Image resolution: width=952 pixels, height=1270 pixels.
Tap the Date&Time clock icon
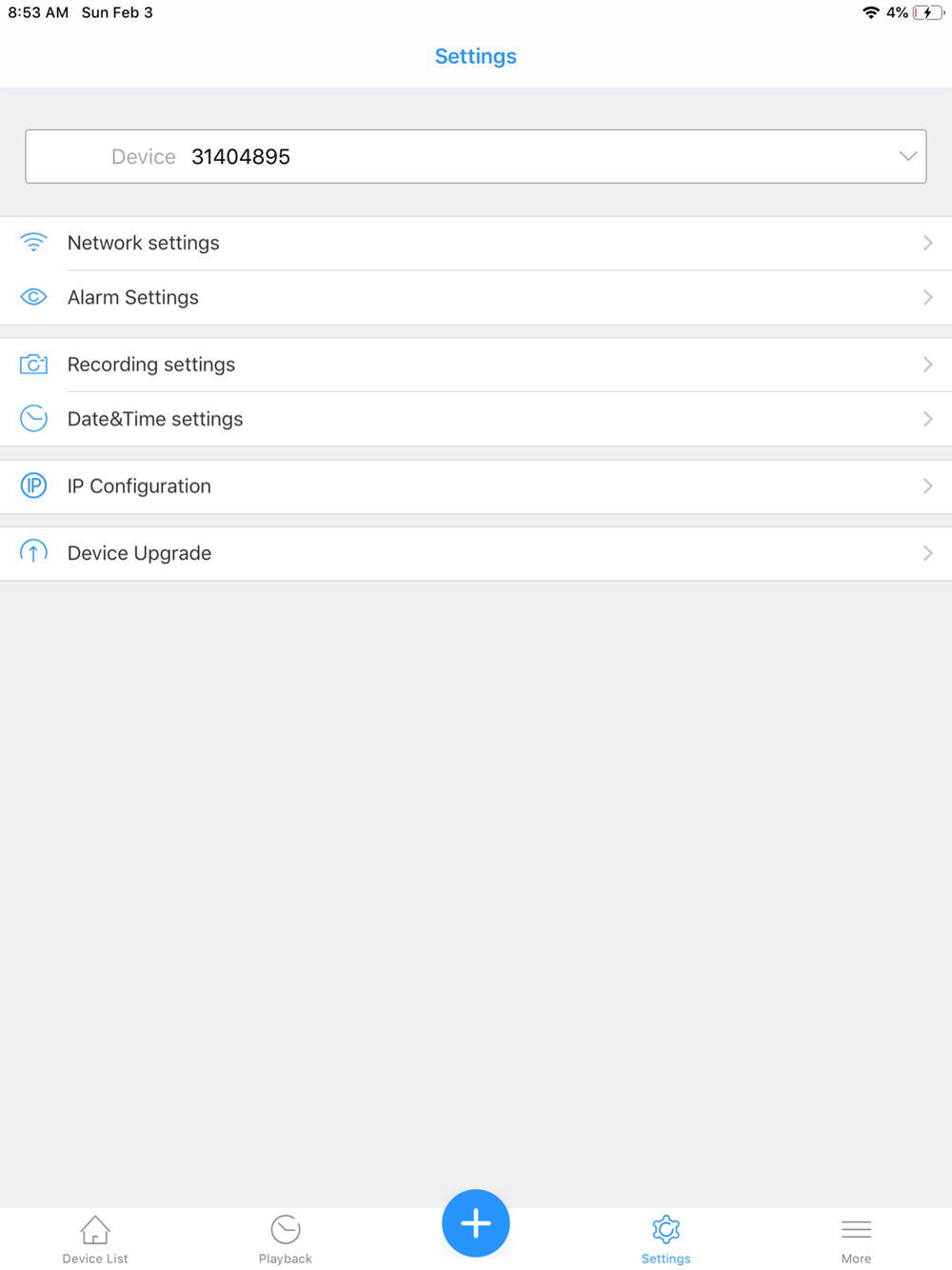pos(33,419)
